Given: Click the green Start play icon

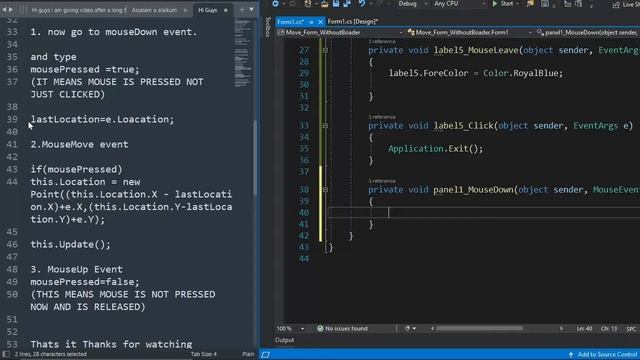Looking at the screenshot, I should pos(495,4).
